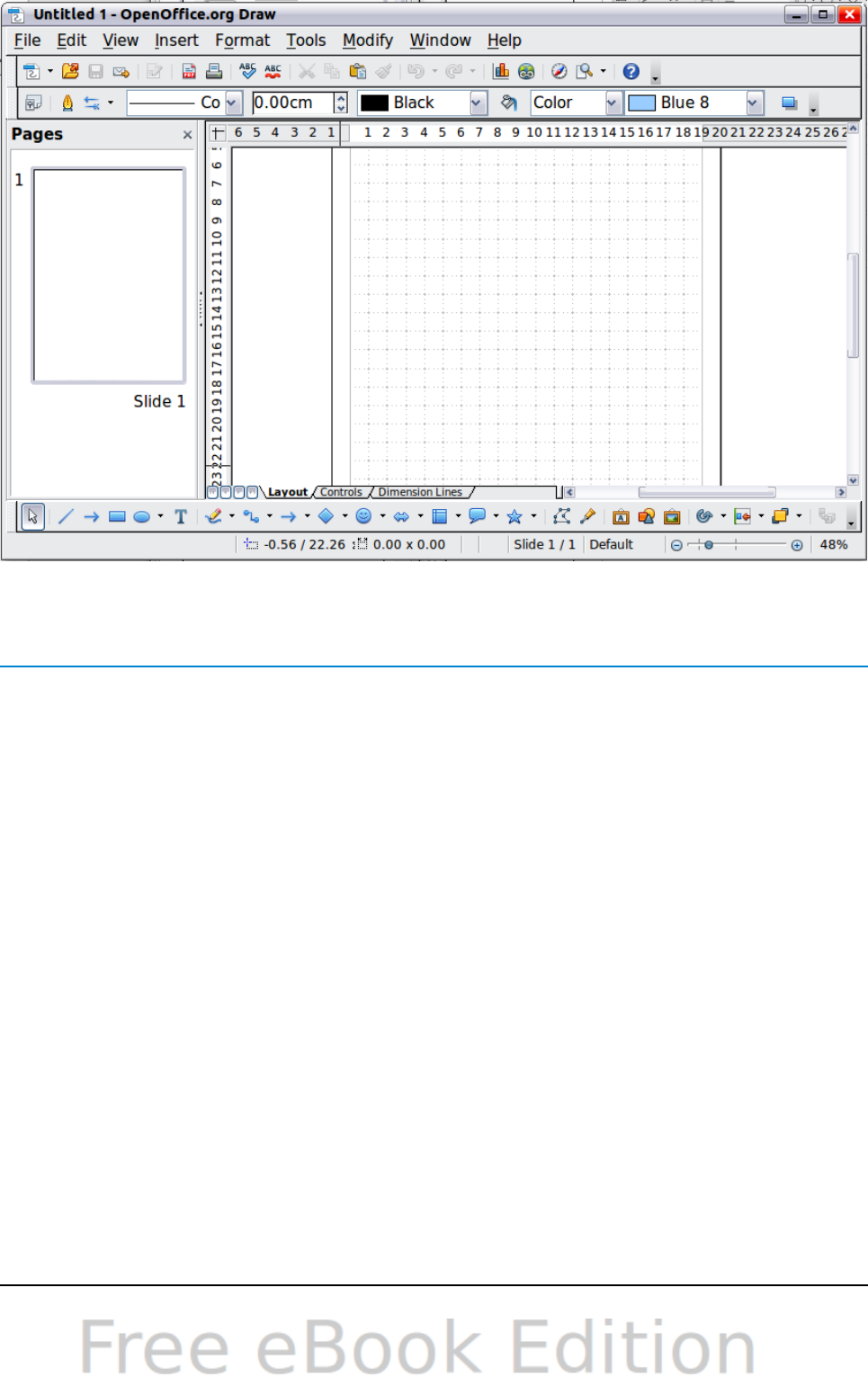
Task: Switch to the Dimension Lines tab
Action: 420,492
